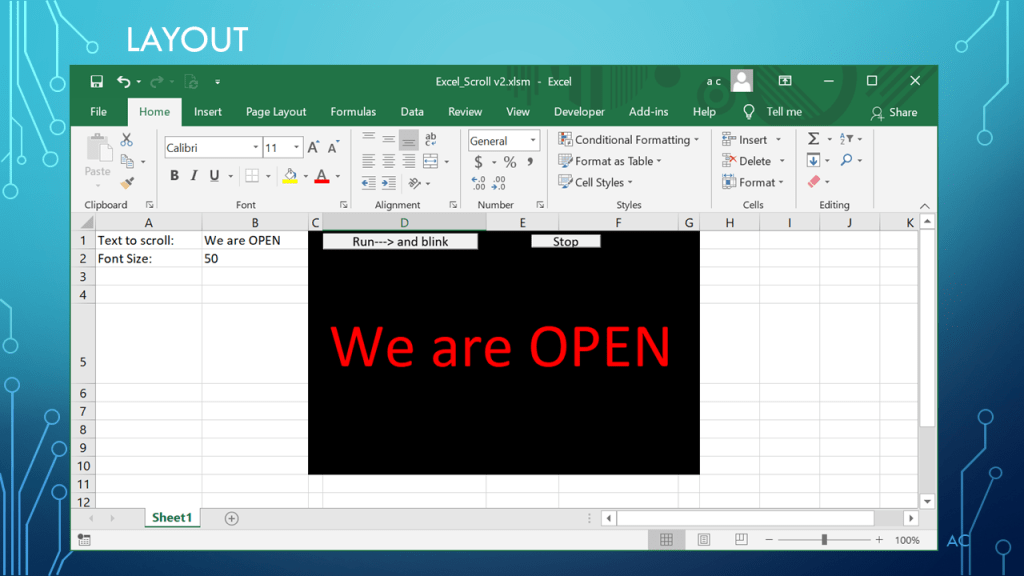Viewport: 1024px width, 576px height.
Task: Select the Conditional Formatting icon
Action: pyautogui.click(x=566, y=140)
